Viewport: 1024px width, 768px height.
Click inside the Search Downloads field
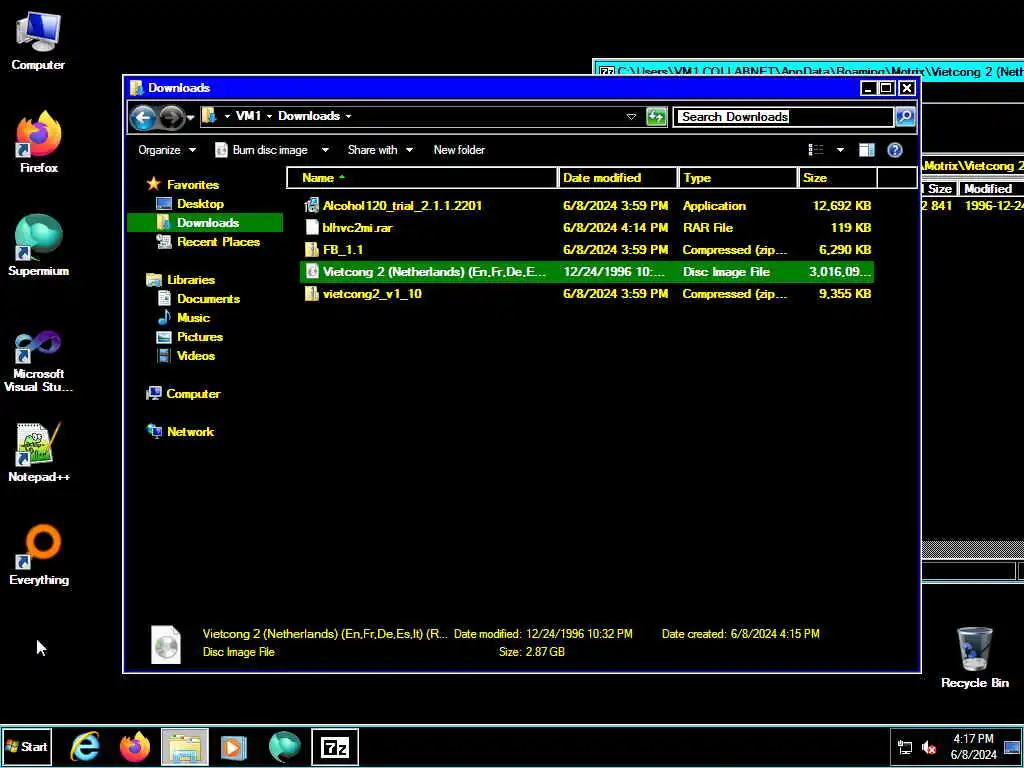(783, 117)
